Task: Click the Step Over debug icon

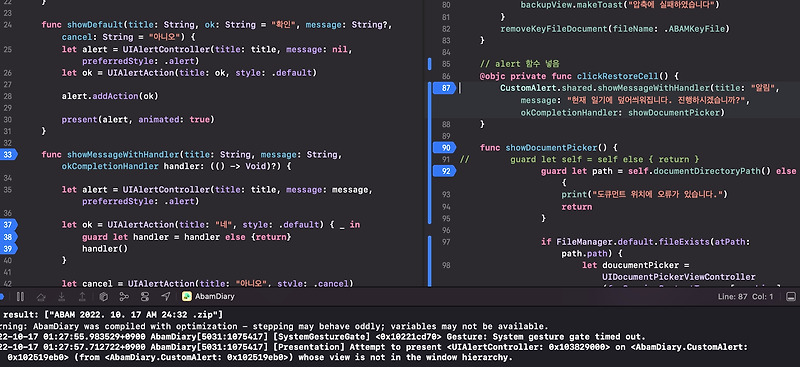Action: [x=41, y=297]
